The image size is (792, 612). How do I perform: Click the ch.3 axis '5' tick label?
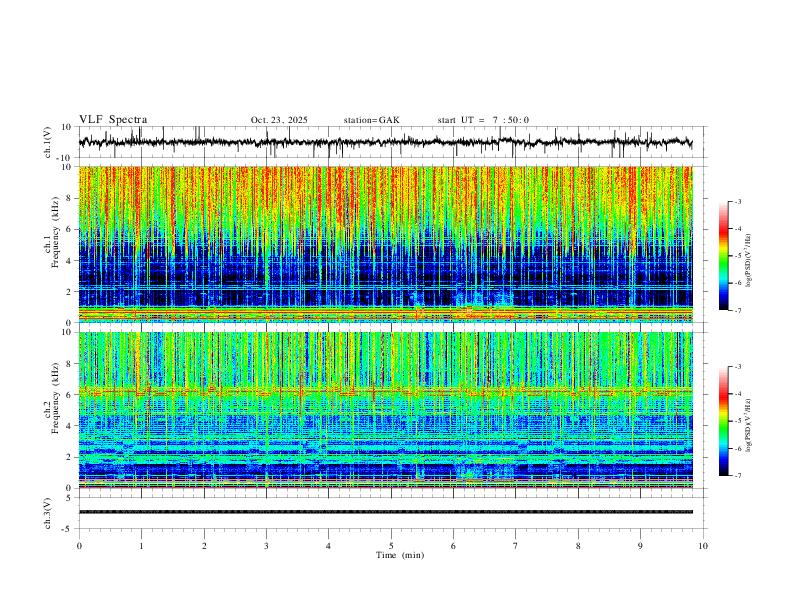click(x=70, y=498)
